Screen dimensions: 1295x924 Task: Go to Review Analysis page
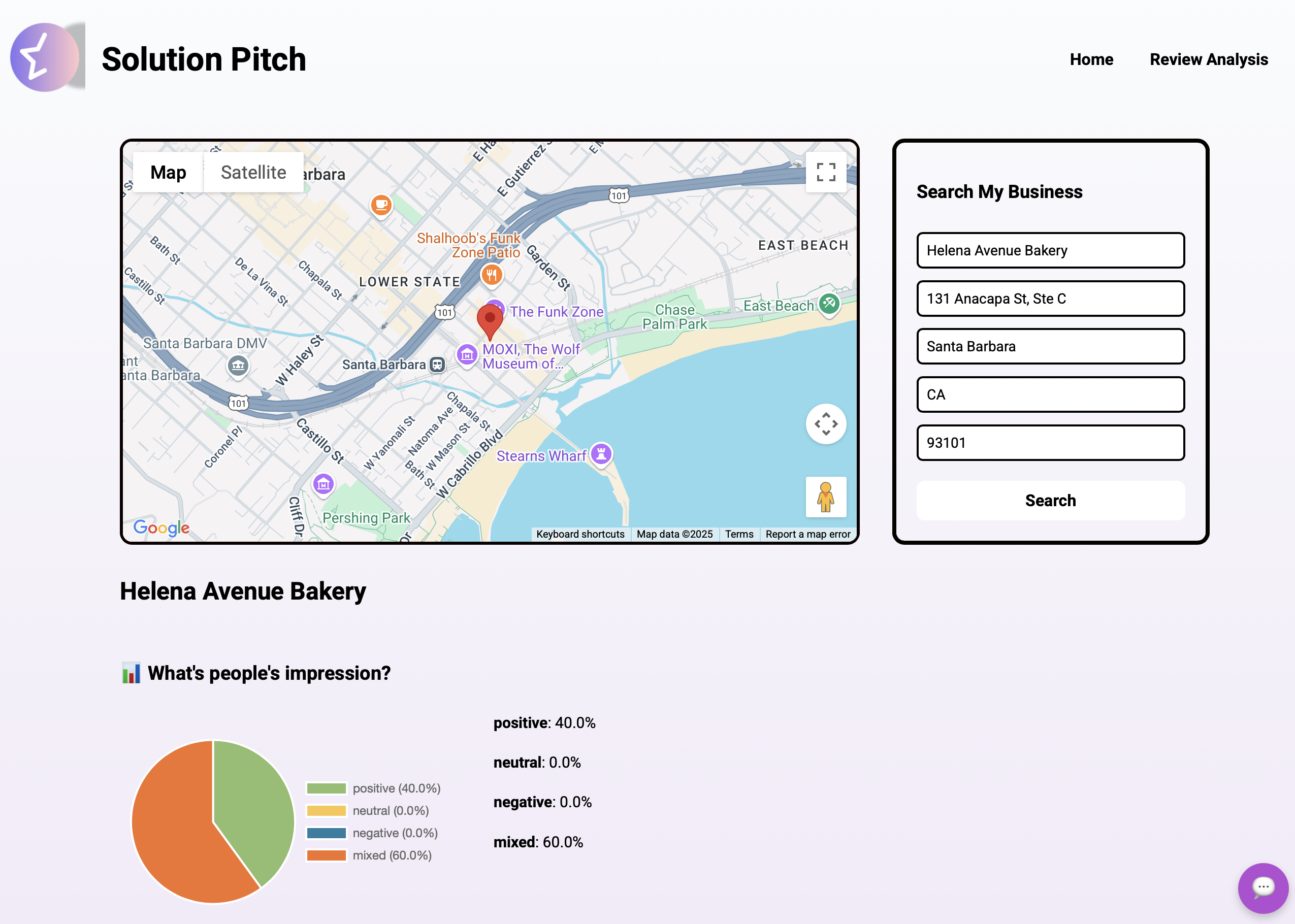[x=1209, y=59]
